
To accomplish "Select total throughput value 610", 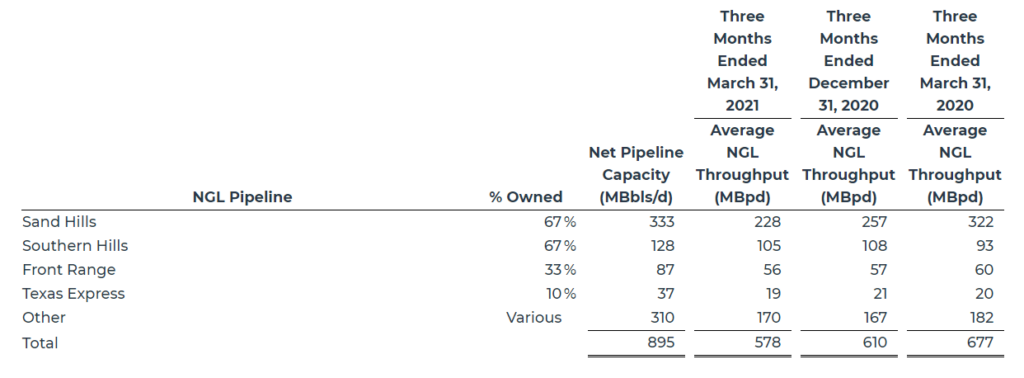I will point(874,343).
